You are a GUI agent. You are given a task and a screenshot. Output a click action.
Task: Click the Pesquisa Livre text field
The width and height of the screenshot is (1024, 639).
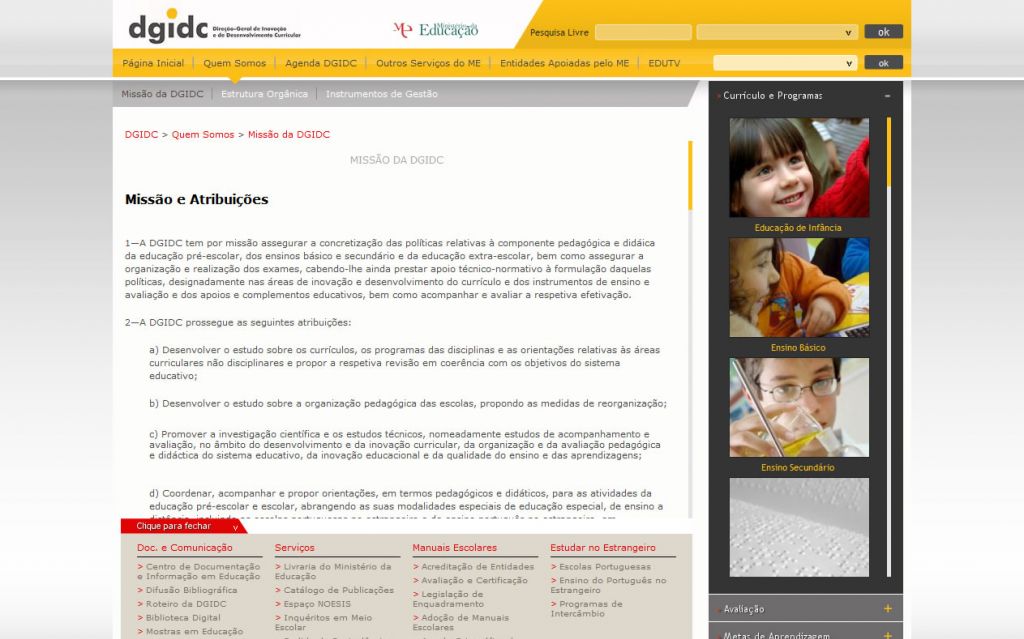click(x=642, y=32)
